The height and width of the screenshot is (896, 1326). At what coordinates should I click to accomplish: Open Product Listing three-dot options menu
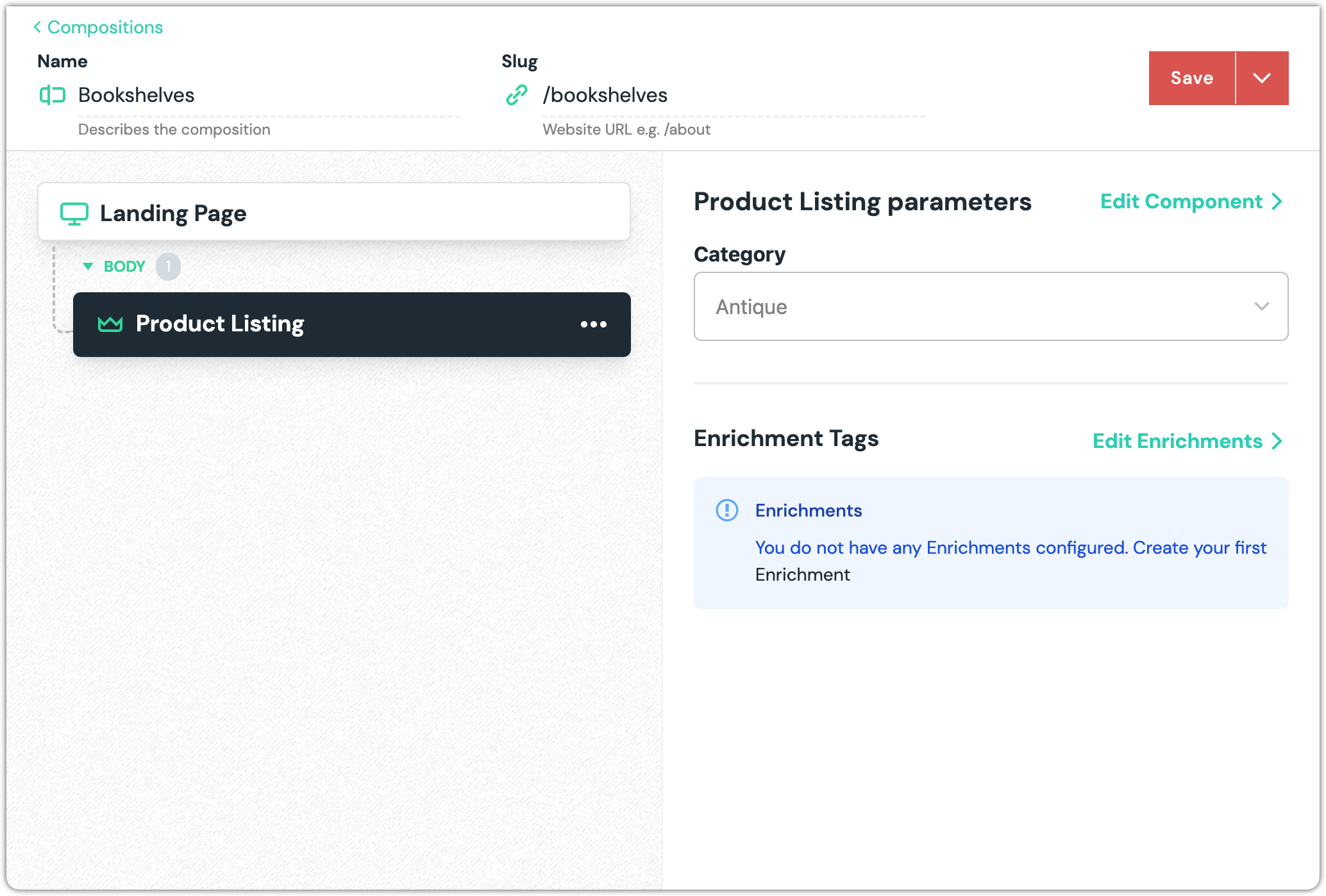[593, 324]
